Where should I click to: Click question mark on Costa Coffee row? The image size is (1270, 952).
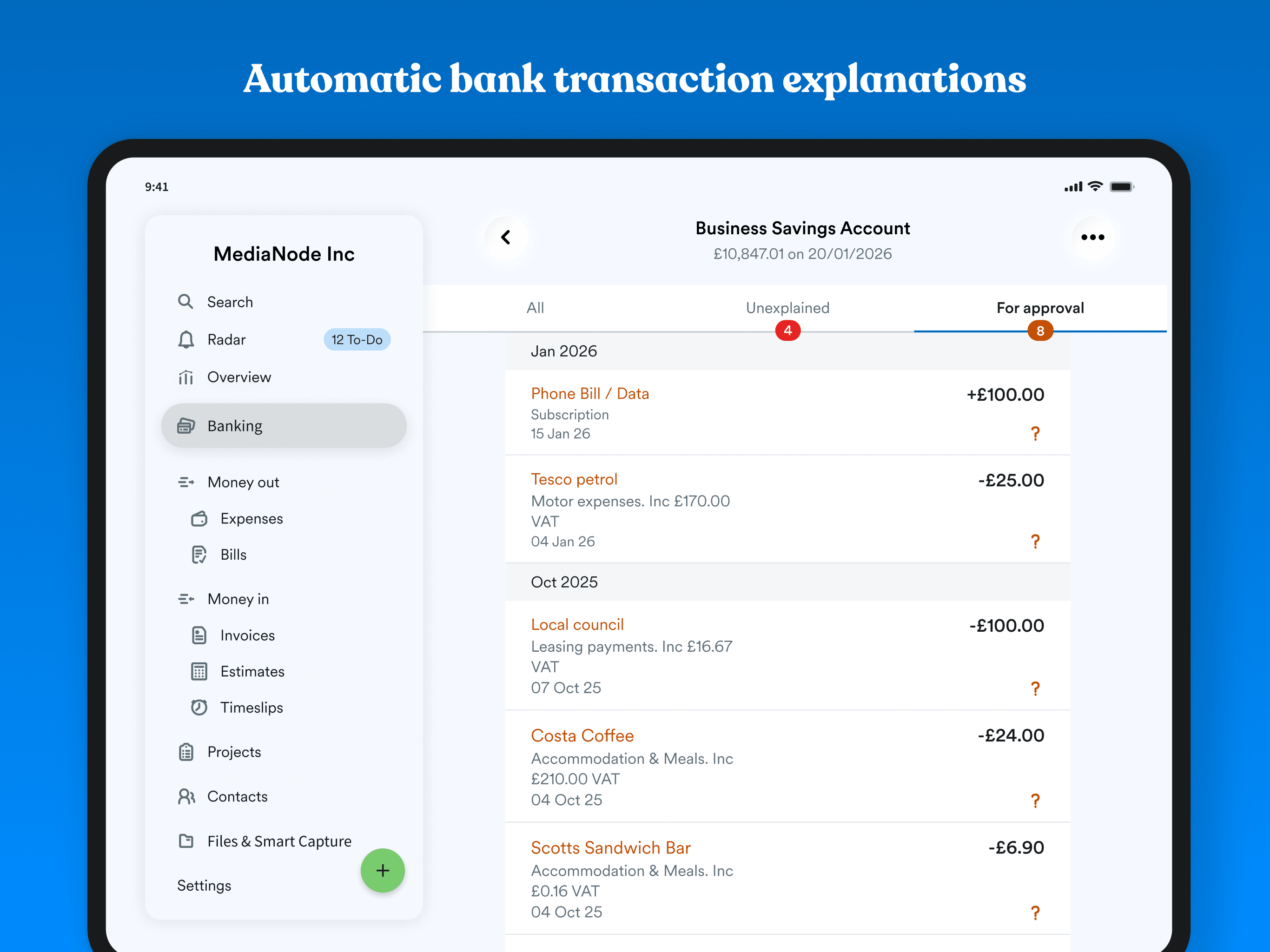click(1035, 800)
